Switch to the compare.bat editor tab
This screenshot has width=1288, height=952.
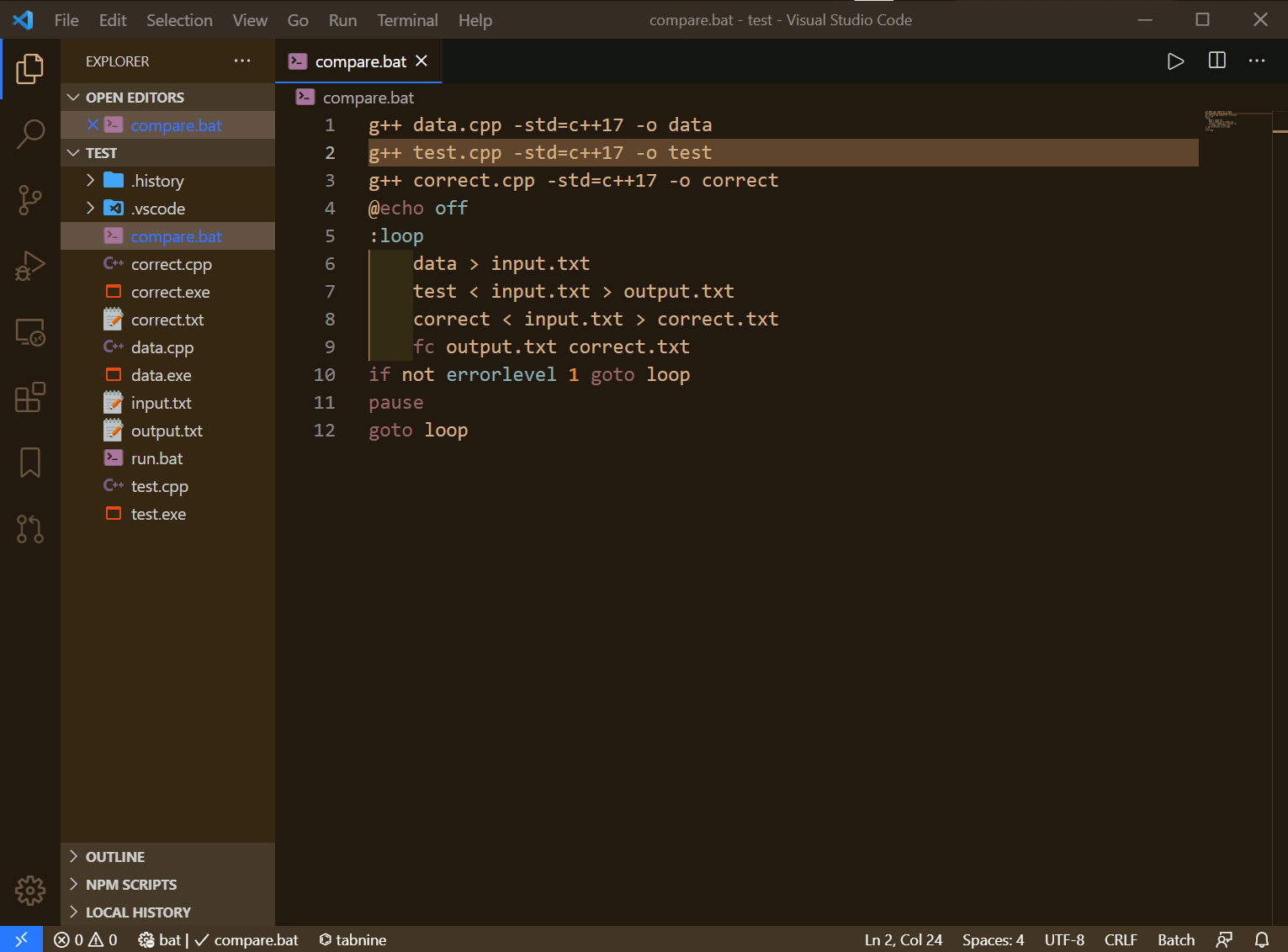(x=358, y=61)
